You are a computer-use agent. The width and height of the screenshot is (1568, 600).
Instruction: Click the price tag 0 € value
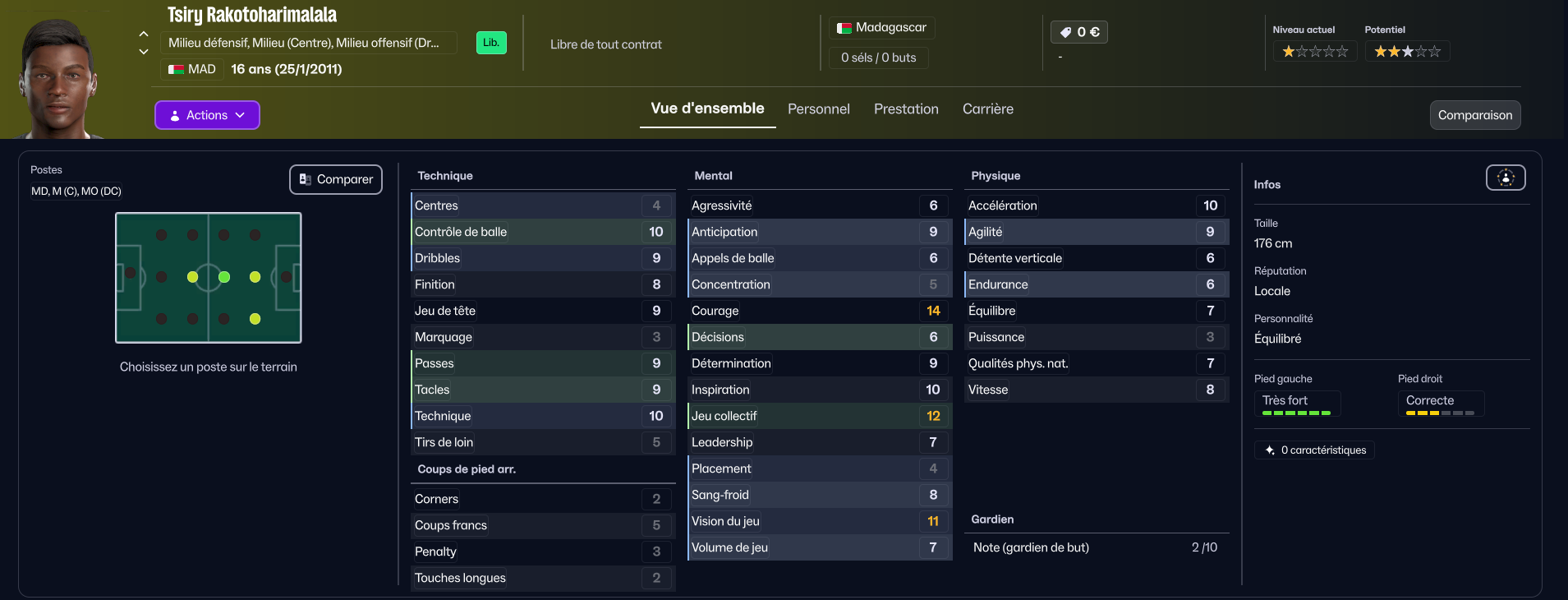pos(1078,32)
